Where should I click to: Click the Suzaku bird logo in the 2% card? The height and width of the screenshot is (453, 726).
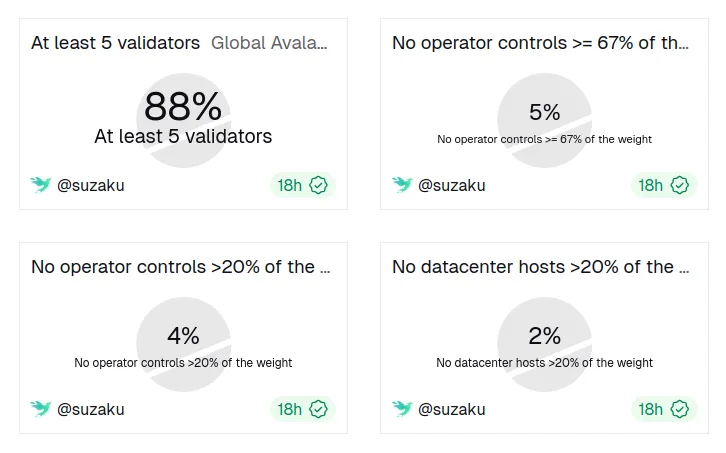[x=402, y=409]
